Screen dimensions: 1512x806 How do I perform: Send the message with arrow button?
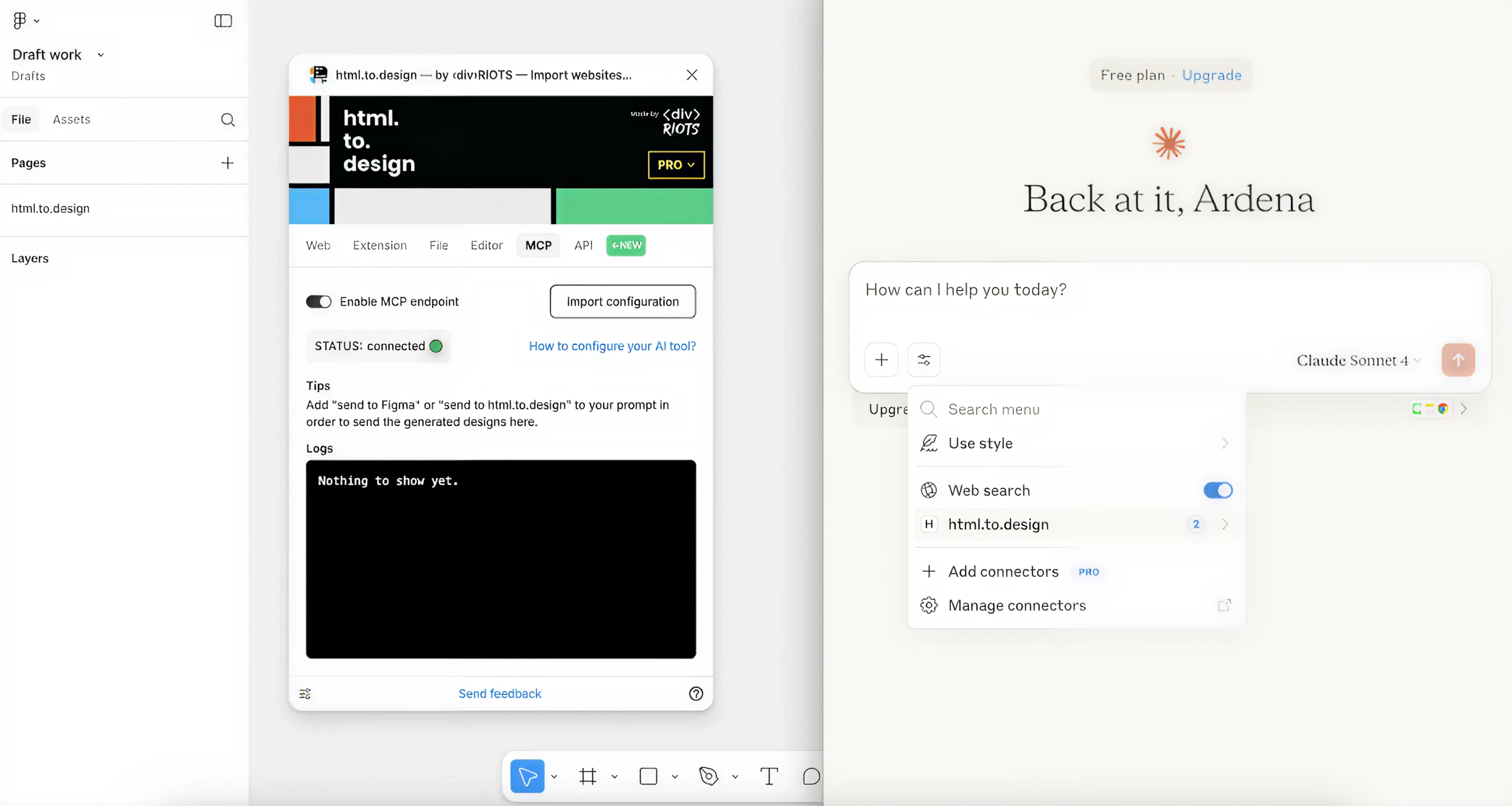tap(1458, 360)
